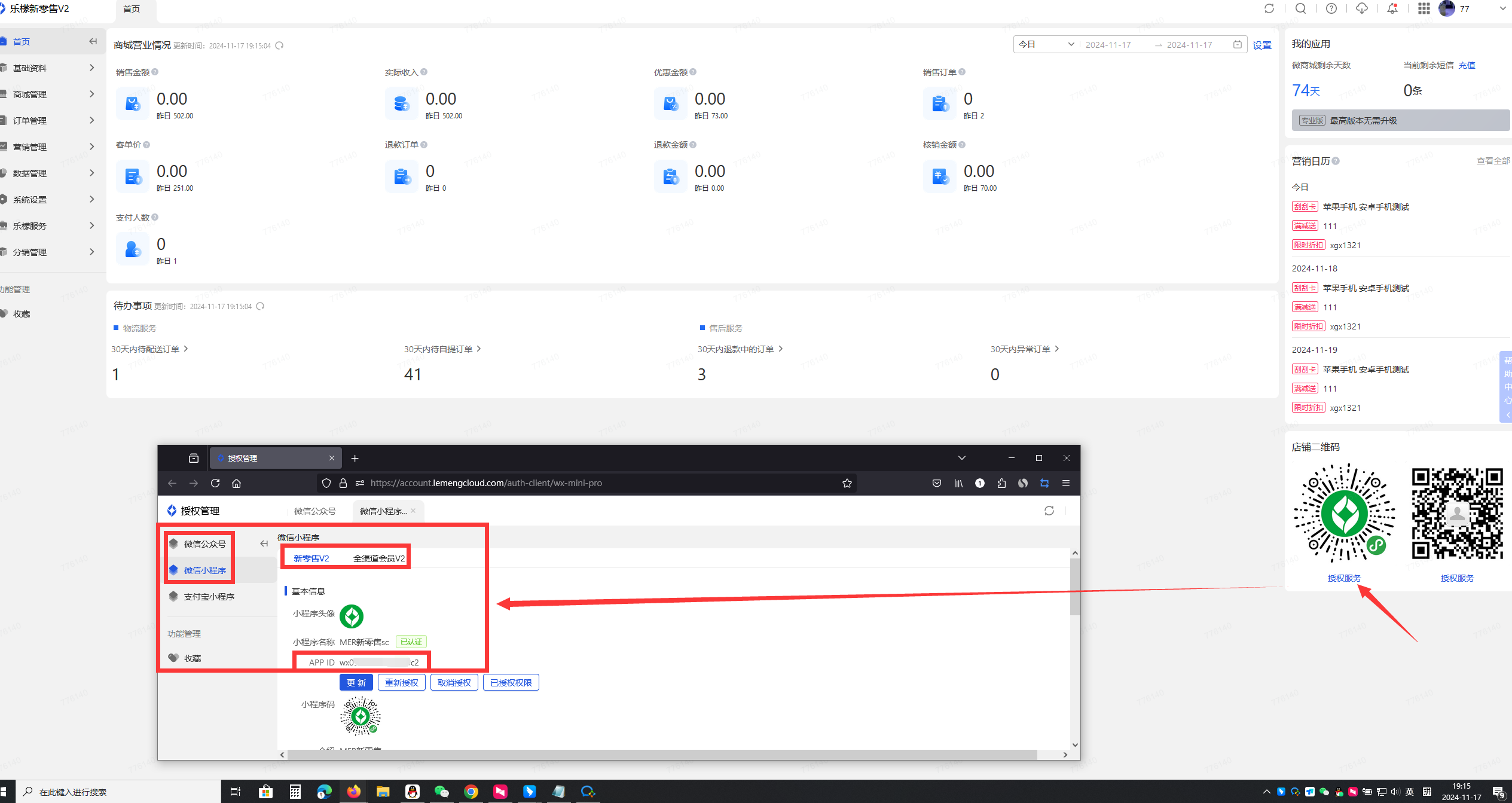Click the 取消授权 button
1512x803 pixels.
[454, 682]
